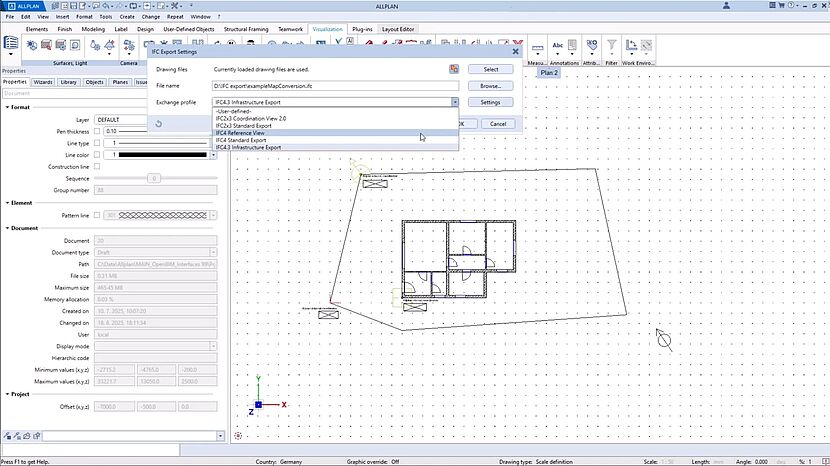
Task: Click the Sequence slider handle
Action: pos(154,178)
